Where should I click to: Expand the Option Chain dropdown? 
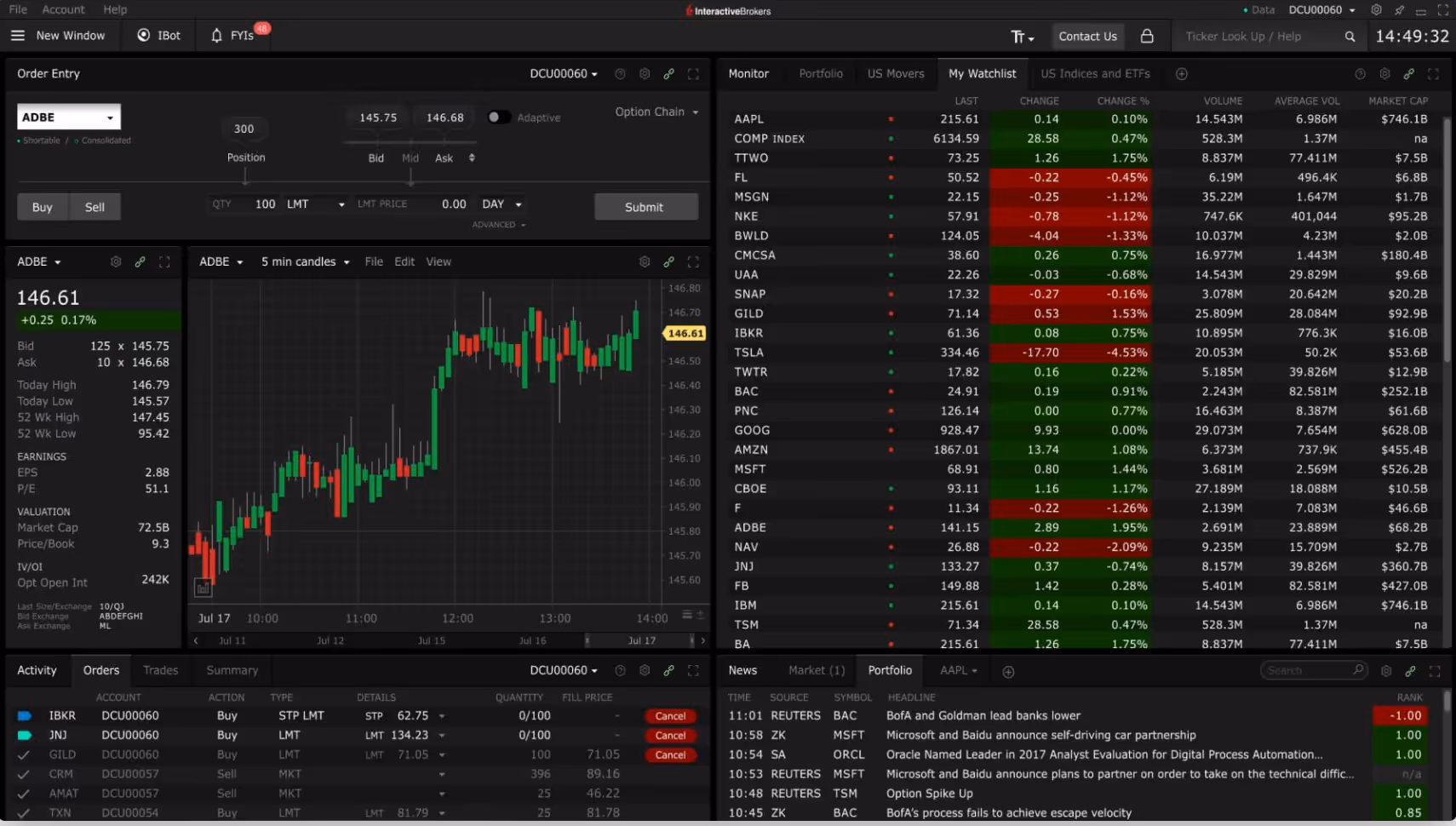pos(656,112)
